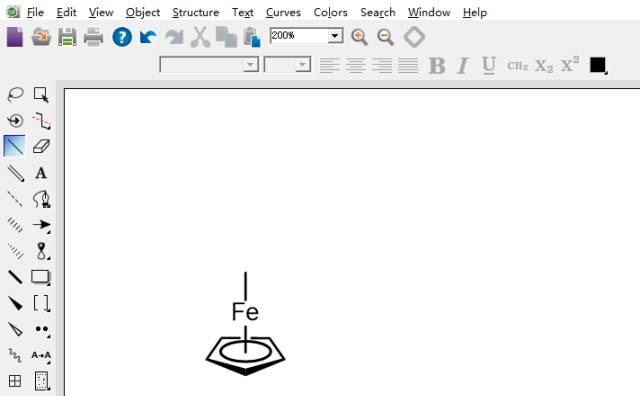Click the Save floppy disk icon
Screen dimensions: 640x396
coord(67,37)
